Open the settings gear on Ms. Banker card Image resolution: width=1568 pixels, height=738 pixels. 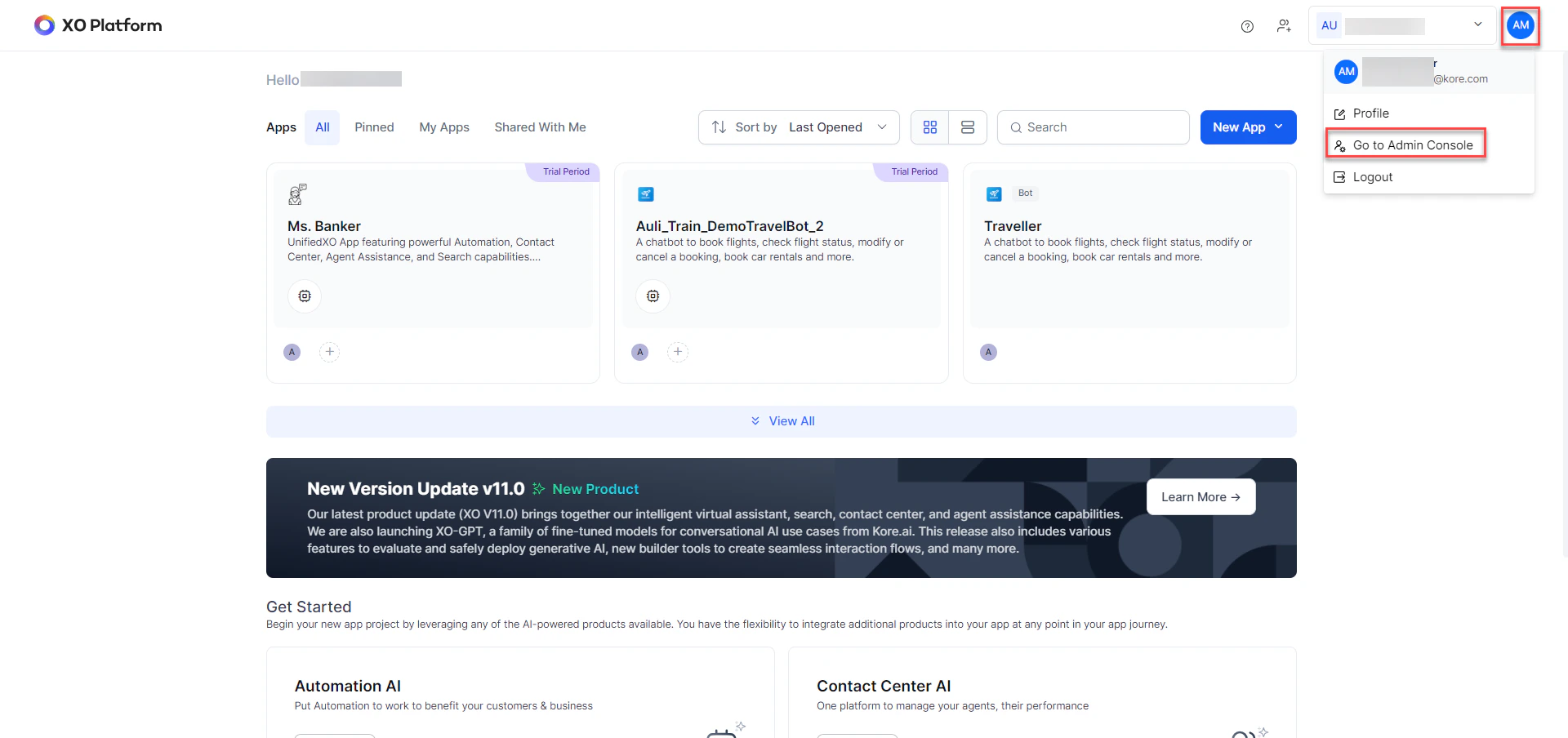pos(305,296)
